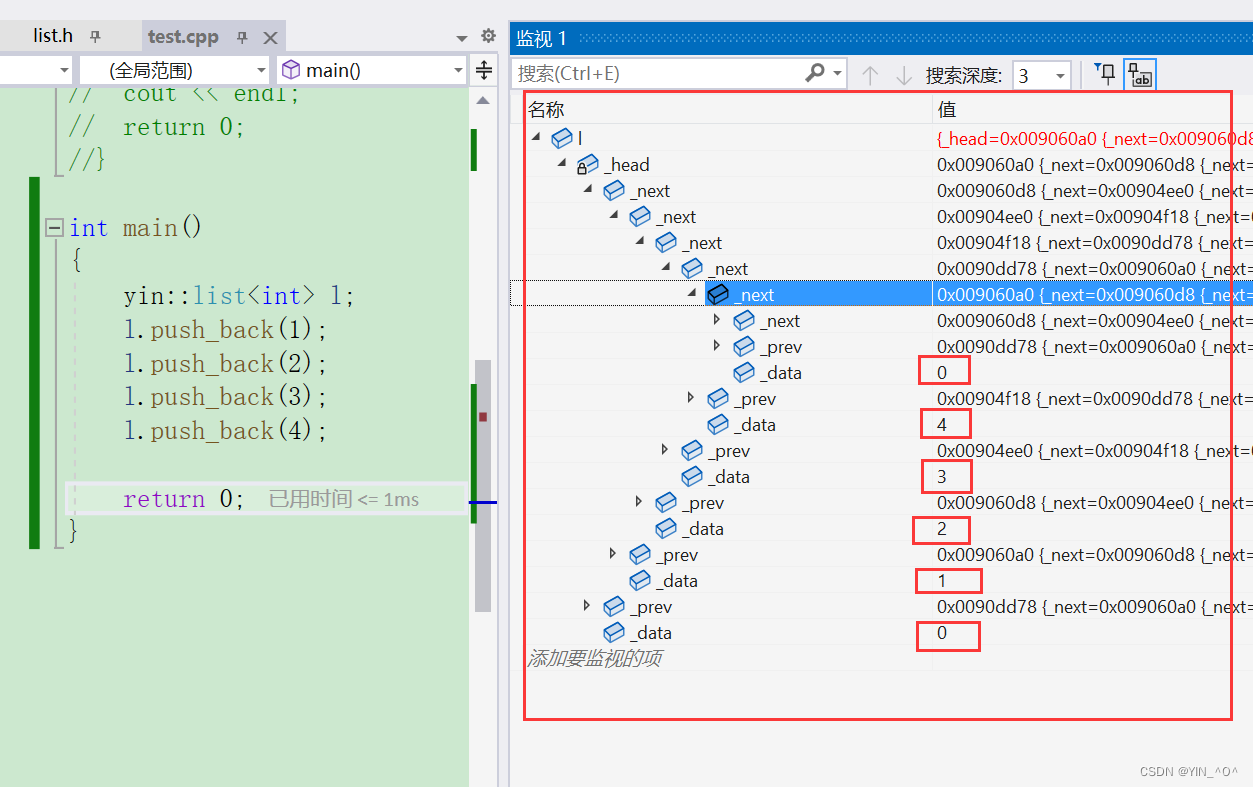Toggle the pin icon on test.cpp tab

tap(242, 37)
